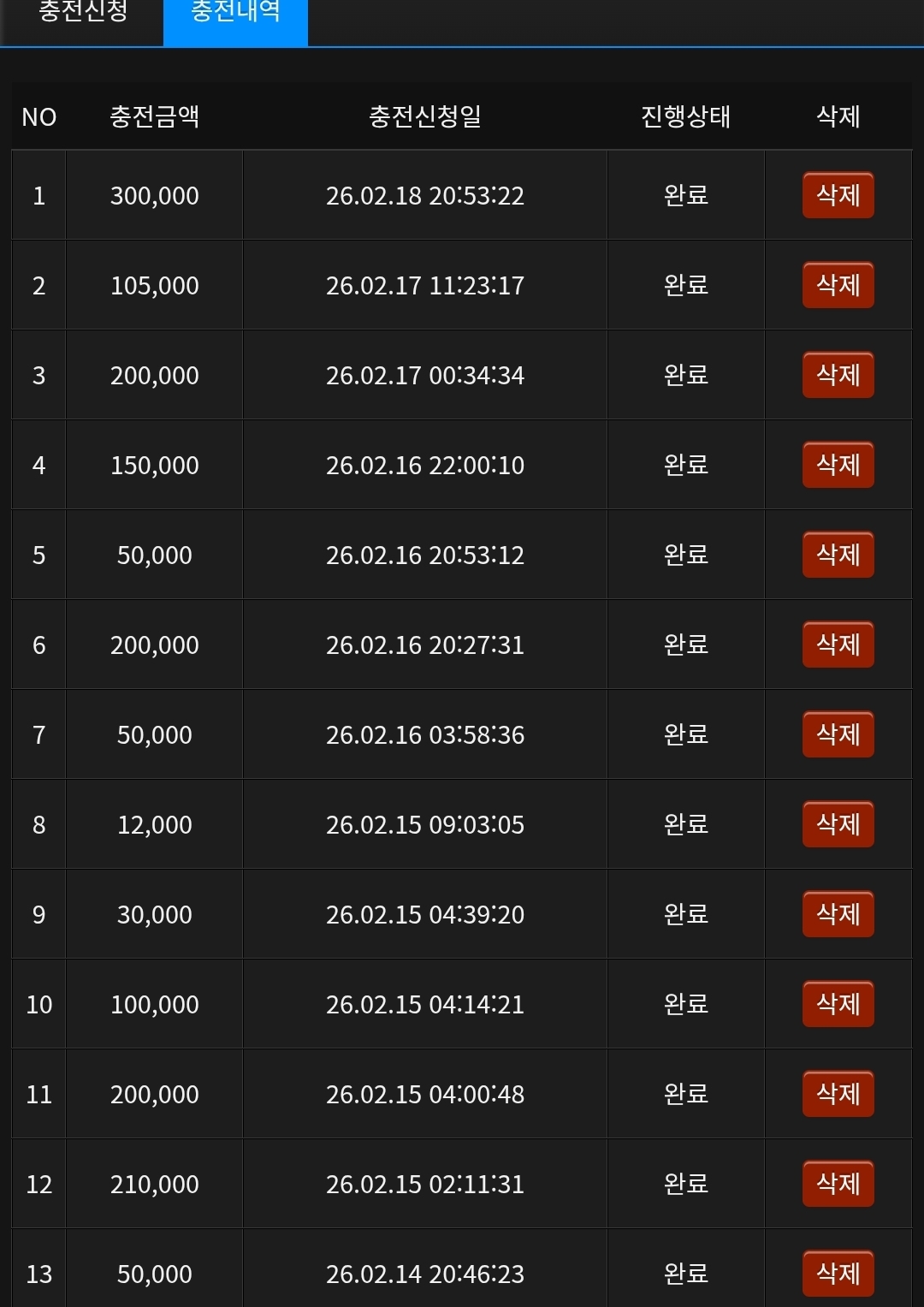Remove row 3 dated 26.02.17 00:34:34

click(x=838, y=375)
